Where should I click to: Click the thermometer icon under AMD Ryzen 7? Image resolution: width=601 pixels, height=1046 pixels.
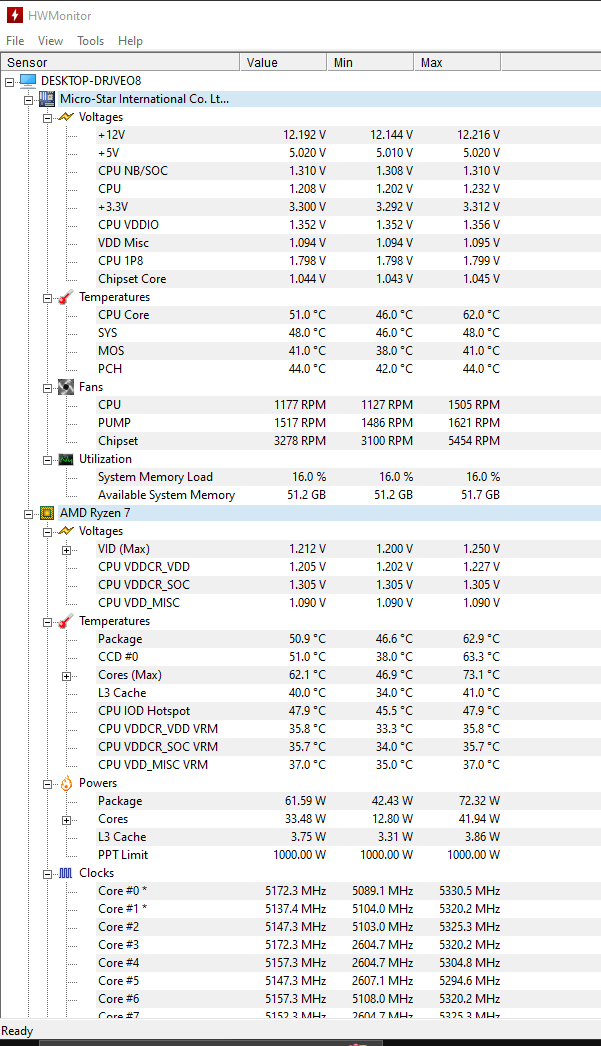66,621
